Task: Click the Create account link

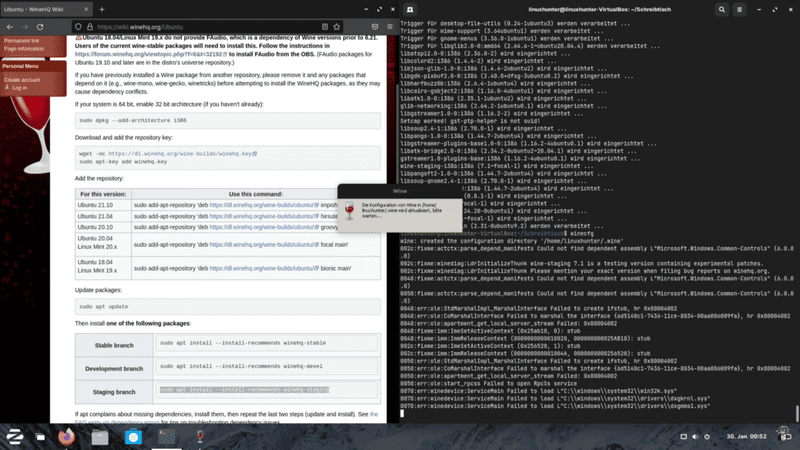Action: coord(22,80)
